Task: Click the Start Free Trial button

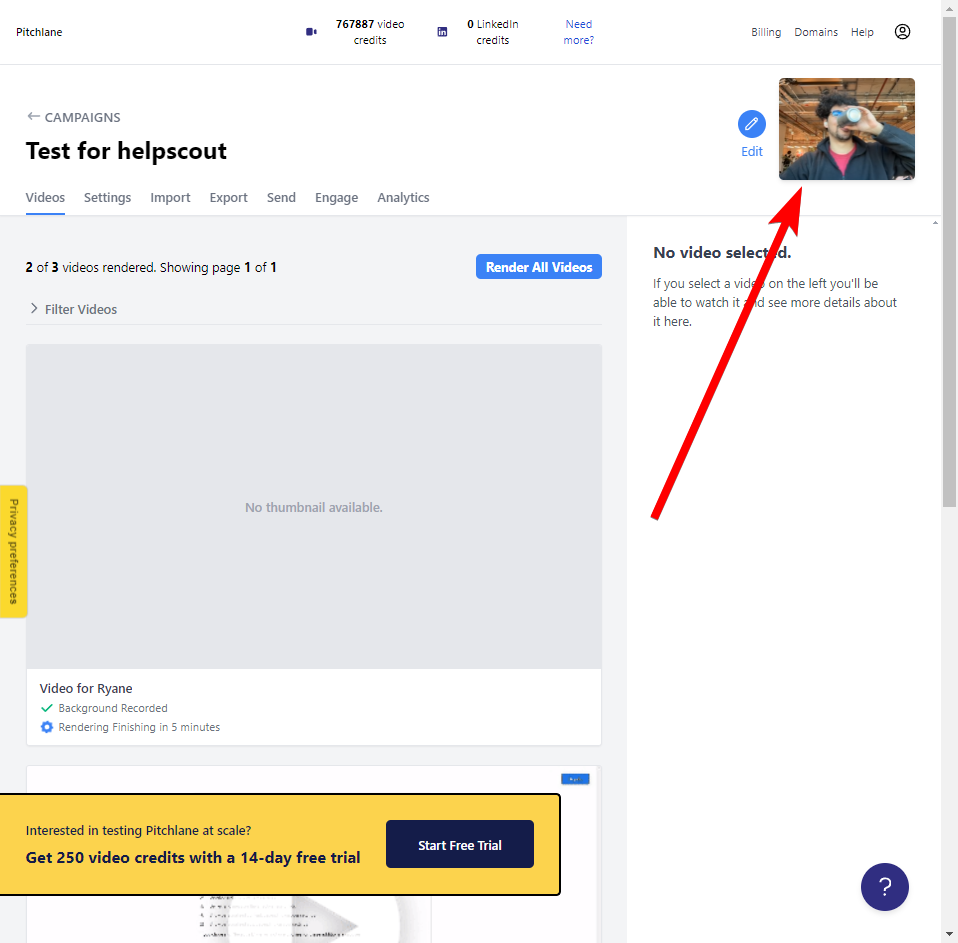Action: 460,844
